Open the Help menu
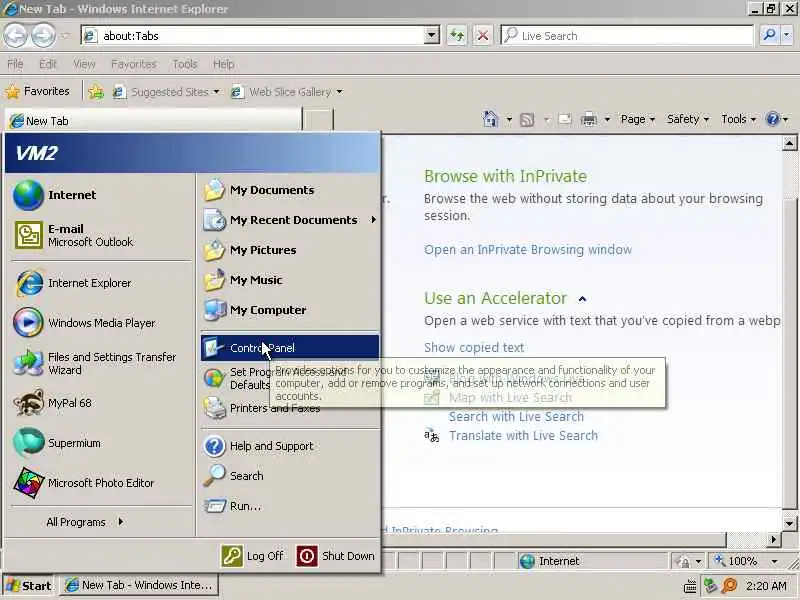 point(223,64)
